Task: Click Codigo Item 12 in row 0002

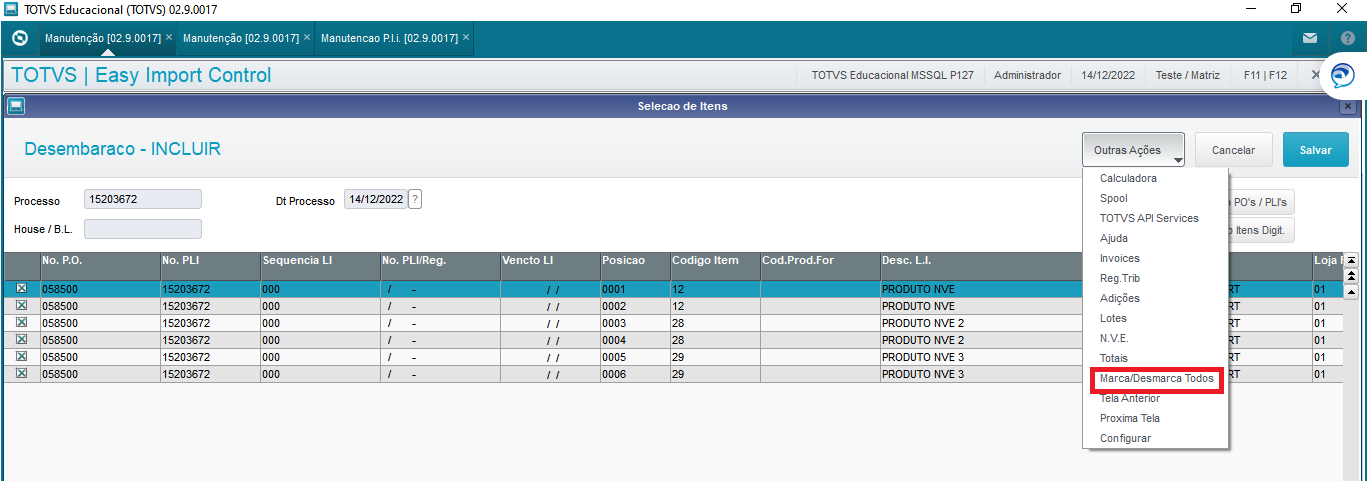Action: click(678, 306)
